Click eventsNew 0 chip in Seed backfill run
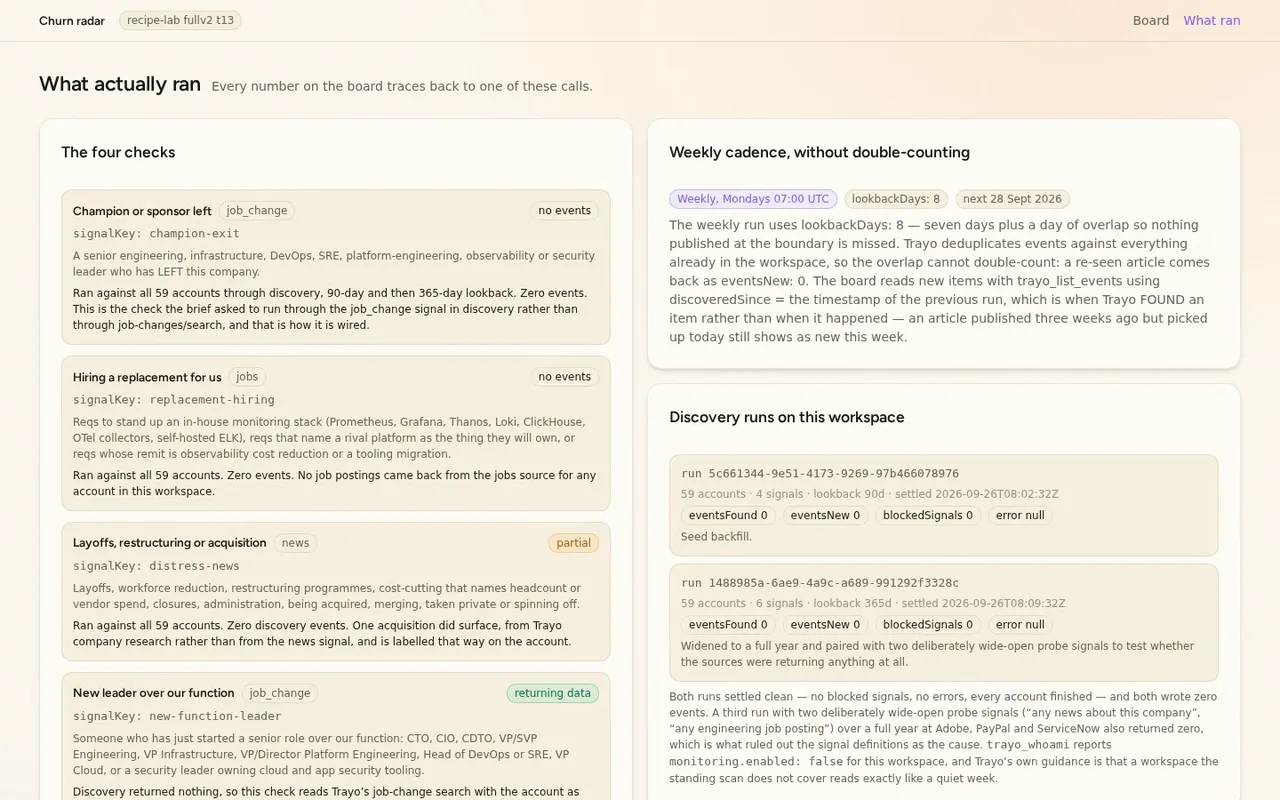1280x800 pixels. coord(825,516)
